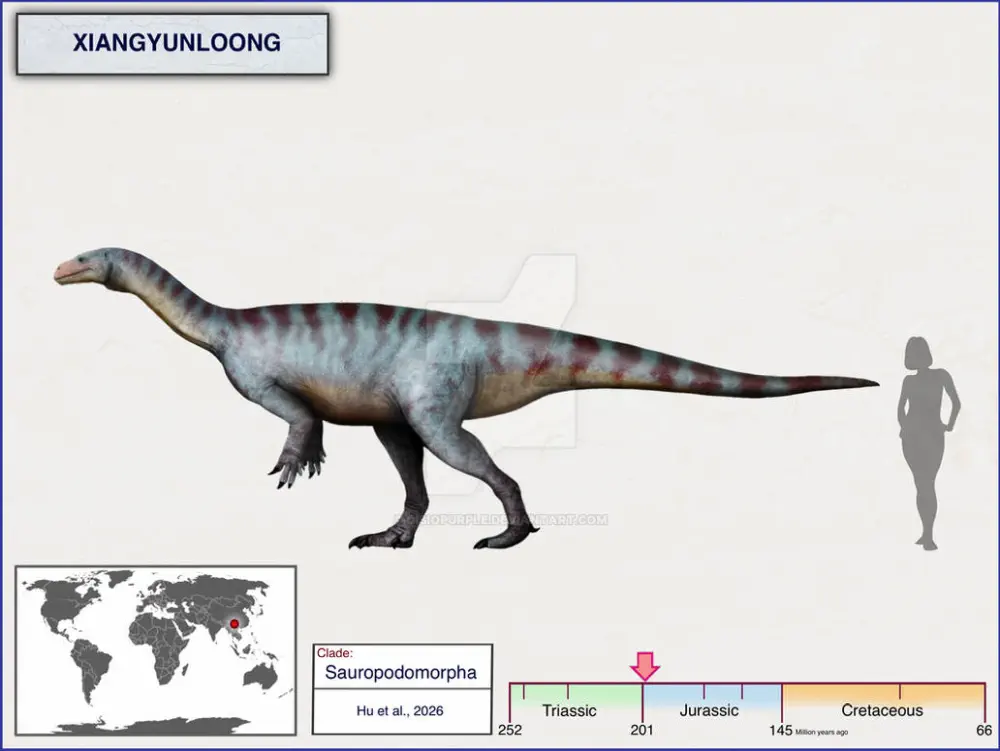This screenshot has width=1000, height=751.
Task: Click the Hu et al., 2026 citation
Action: click(400, 710)
